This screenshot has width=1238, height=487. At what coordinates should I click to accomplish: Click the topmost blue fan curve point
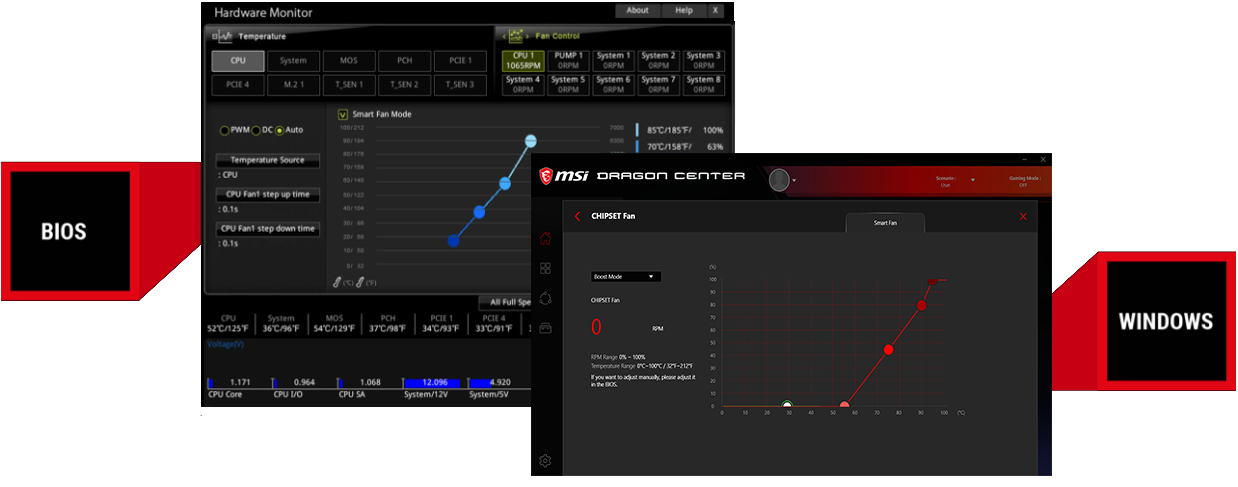pyautogui.click(x=531, y=141)
